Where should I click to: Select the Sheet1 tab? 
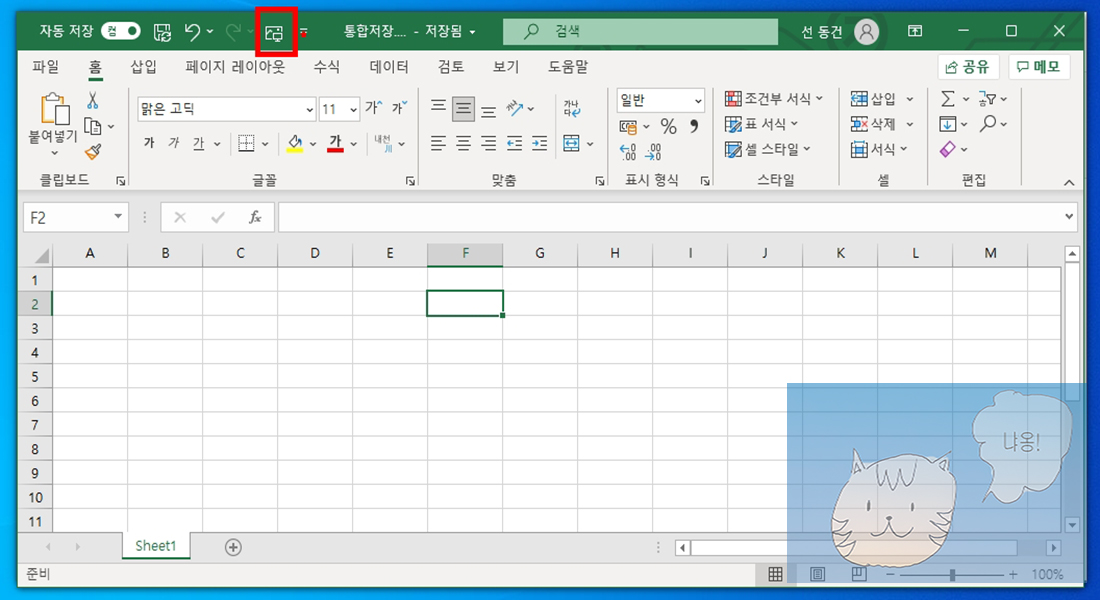click(156, 546)
